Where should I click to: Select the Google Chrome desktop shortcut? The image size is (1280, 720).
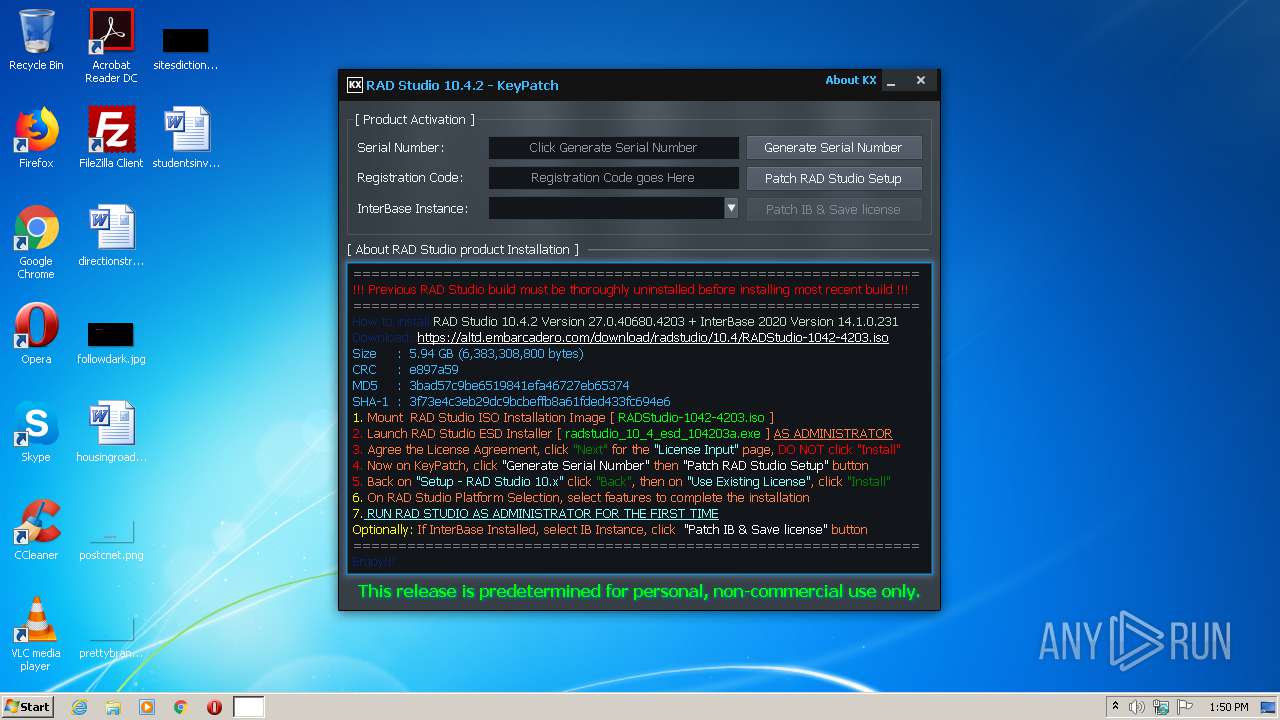pos(36,242)
